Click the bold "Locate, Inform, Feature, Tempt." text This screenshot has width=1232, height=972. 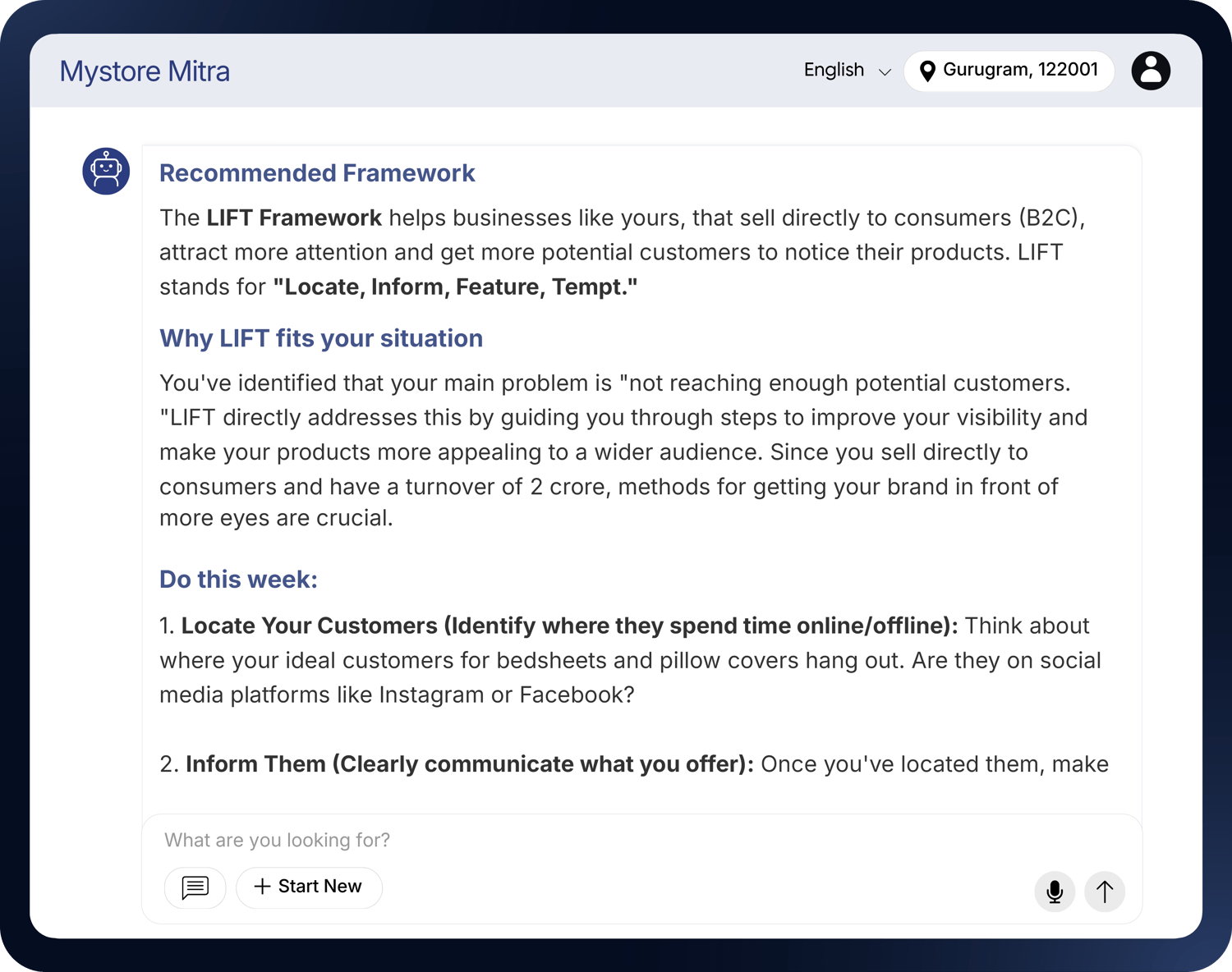click(x=455, y=287)
